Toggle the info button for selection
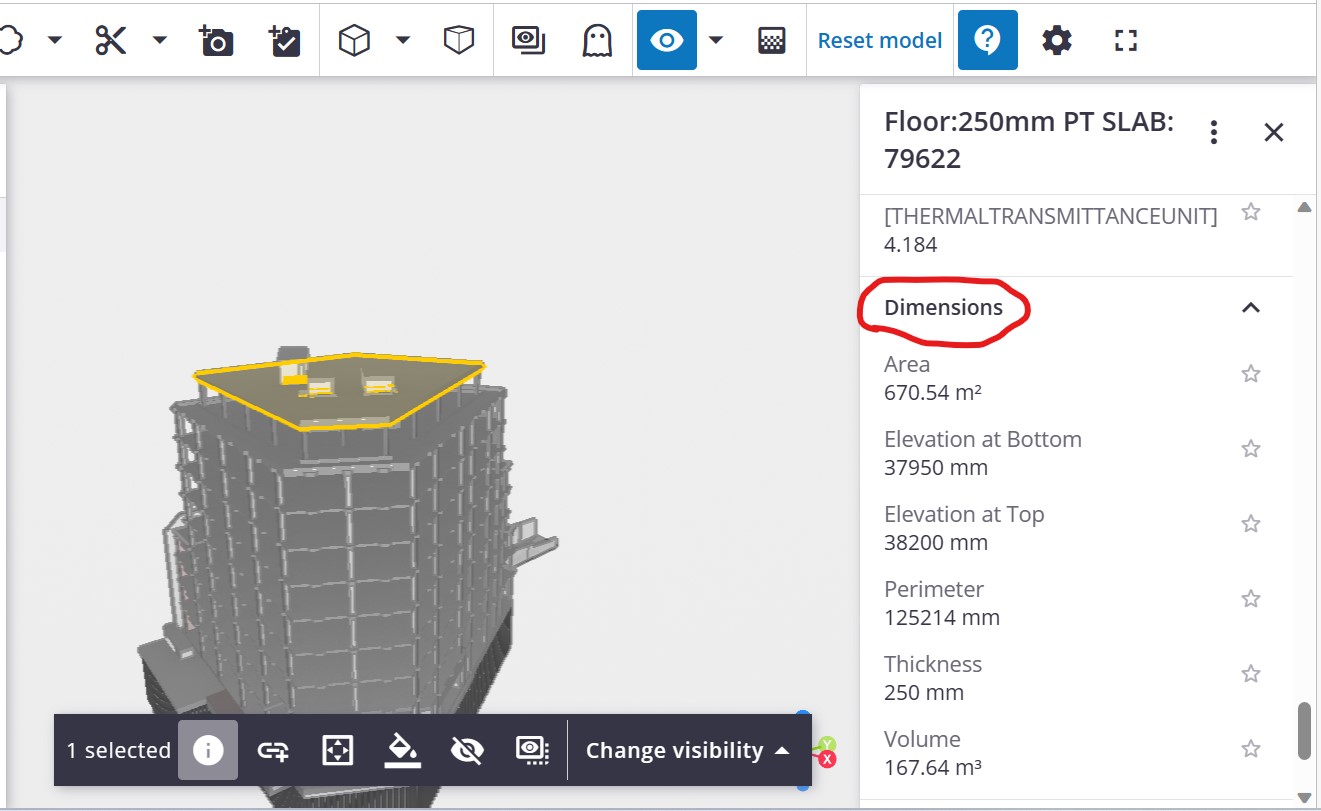This screenshot has height=811, width=1321. click(x=207, y=750)
